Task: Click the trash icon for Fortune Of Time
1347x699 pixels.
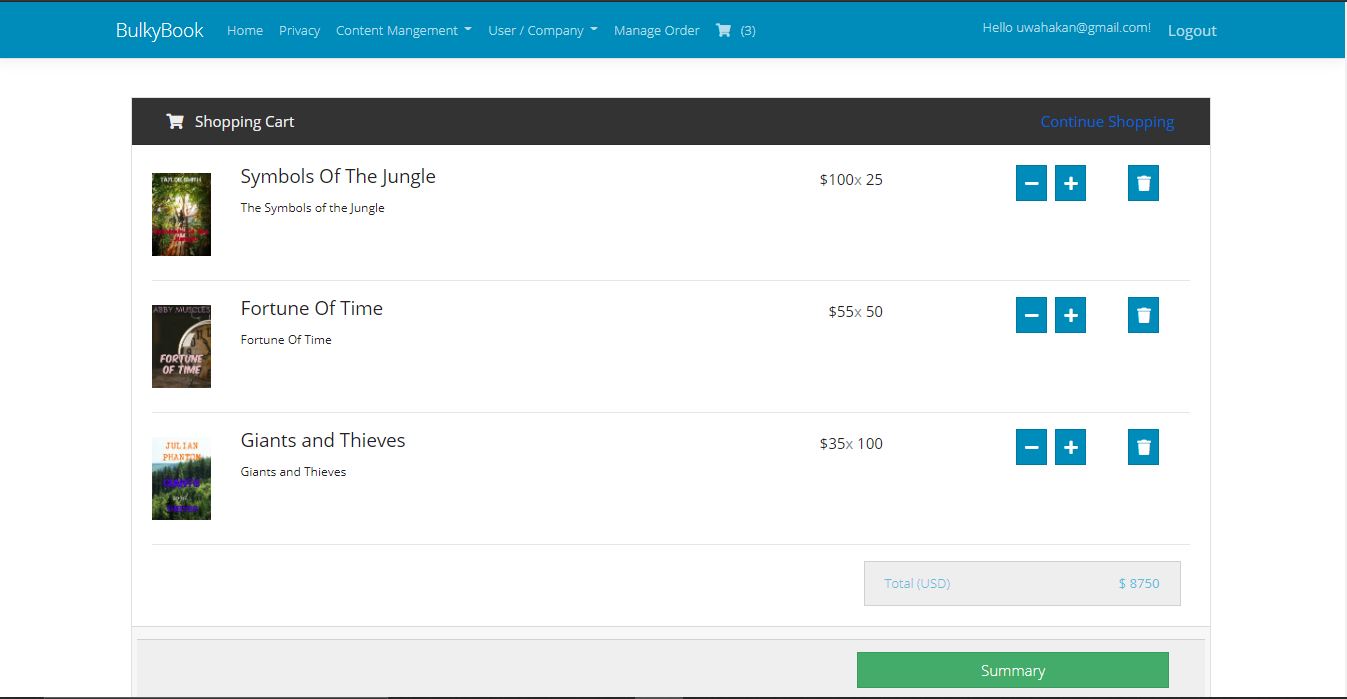Action: tap(1142, 315)
